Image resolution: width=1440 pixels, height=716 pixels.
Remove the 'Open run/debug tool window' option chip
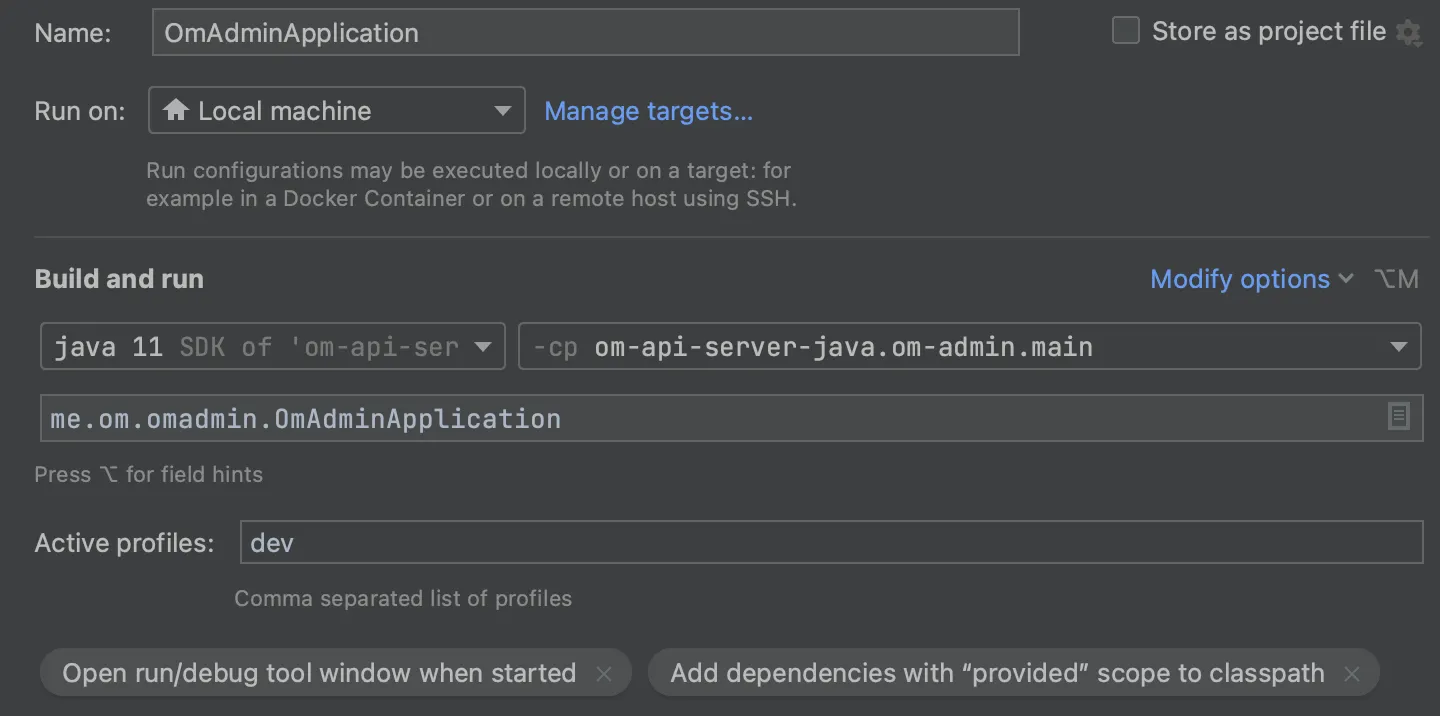[x=604, y=674]
